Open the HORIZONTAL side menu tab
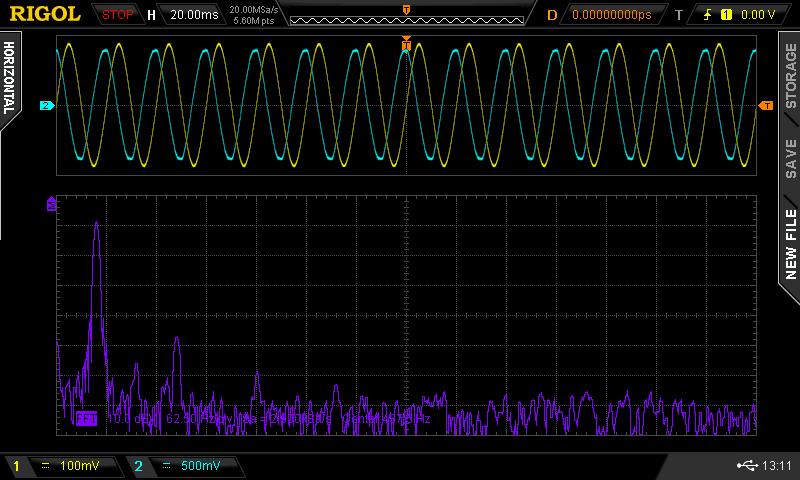 pyautogui.click(x=10, y=78)
